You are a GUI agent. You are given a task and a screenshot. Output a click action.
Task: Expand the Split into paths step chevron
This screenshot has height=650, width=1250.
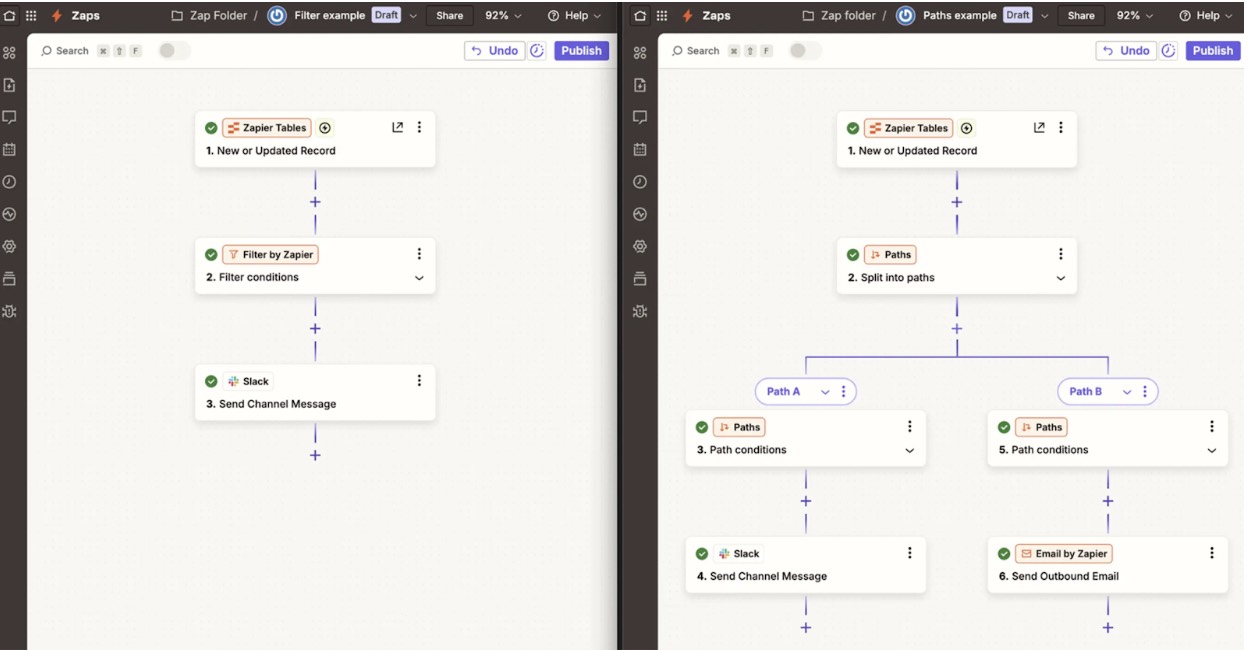[1061, 278]
